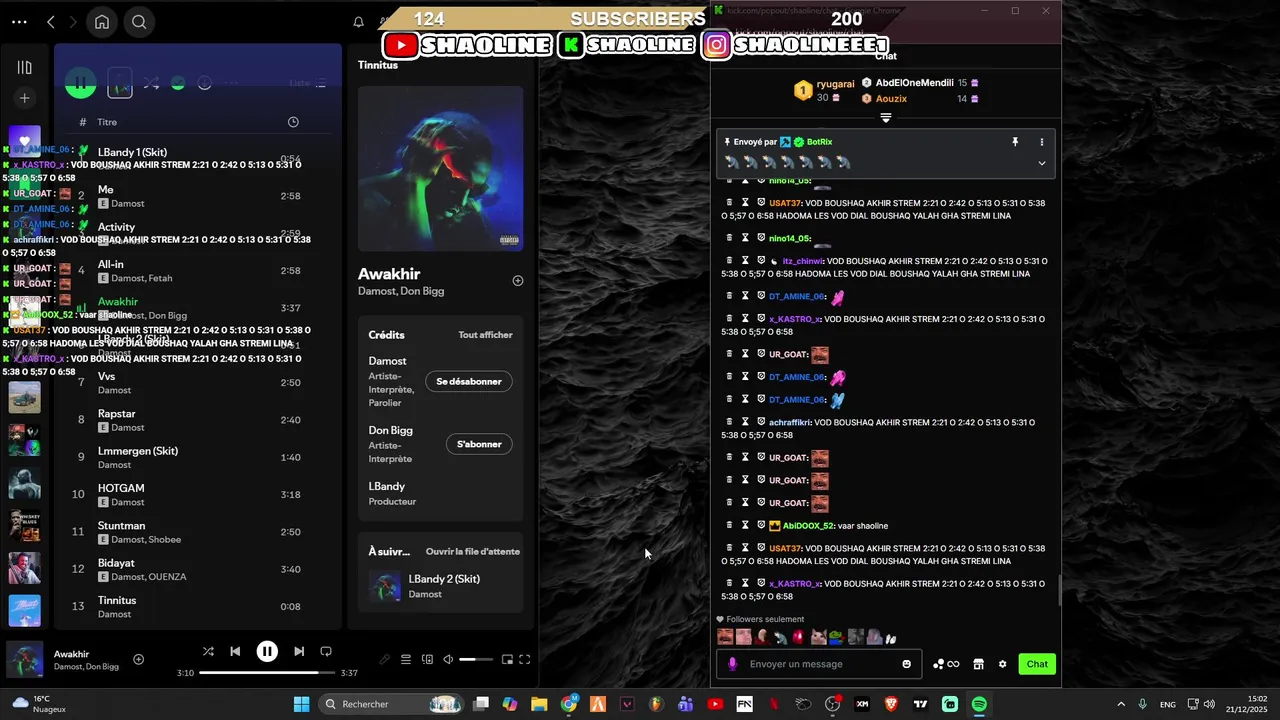Add Awakhir to library via plus beside title
1280x720 pixels.
(x=518, y=281)
